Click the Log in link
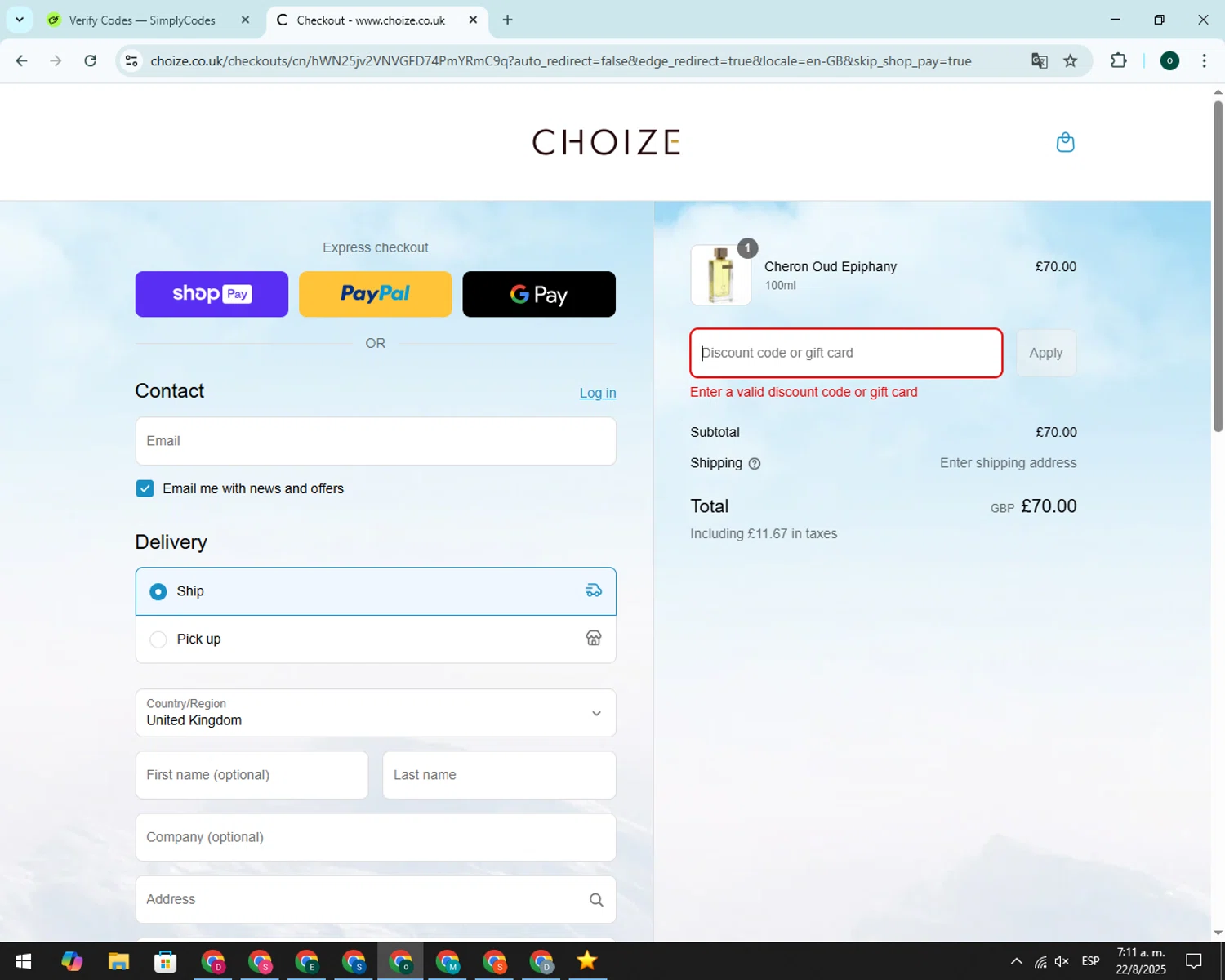The image size is (1225, 980). [x=598, y=393]
